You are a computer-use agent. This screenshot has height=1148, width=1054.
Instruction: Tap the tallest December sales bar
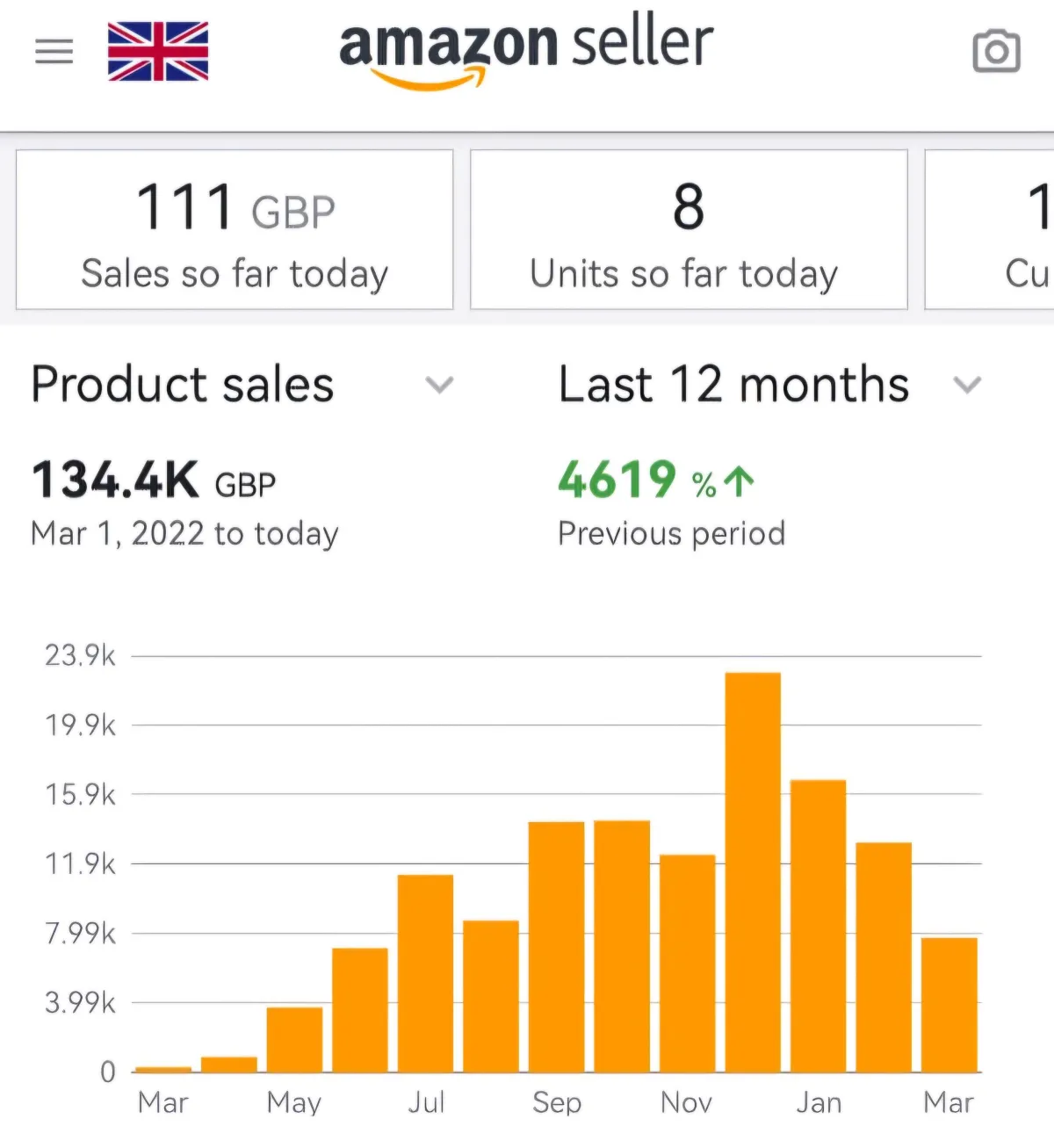point(753,871)
